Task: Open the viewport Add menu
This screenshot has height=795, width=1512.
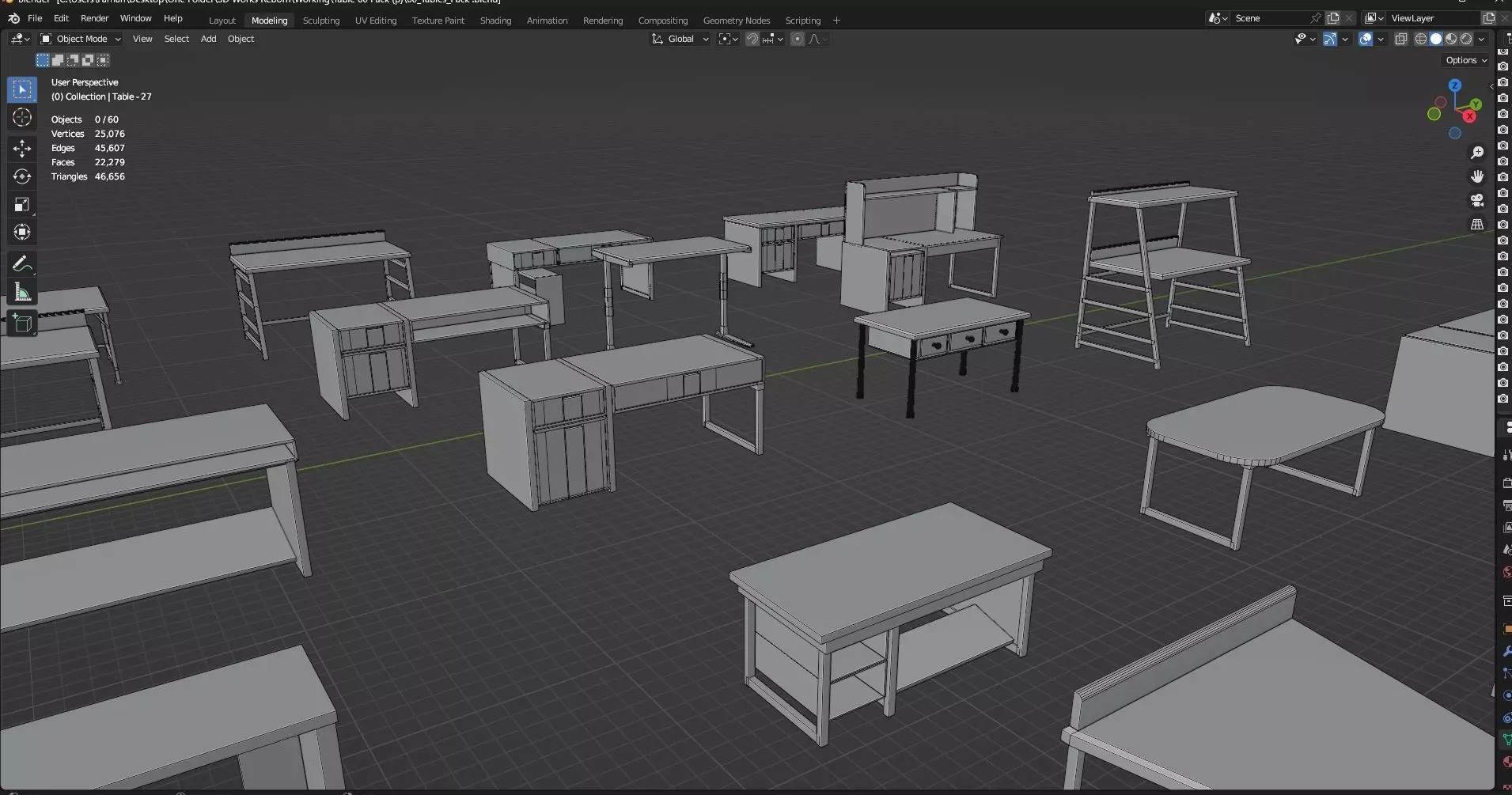Action: tap(208, 39)
